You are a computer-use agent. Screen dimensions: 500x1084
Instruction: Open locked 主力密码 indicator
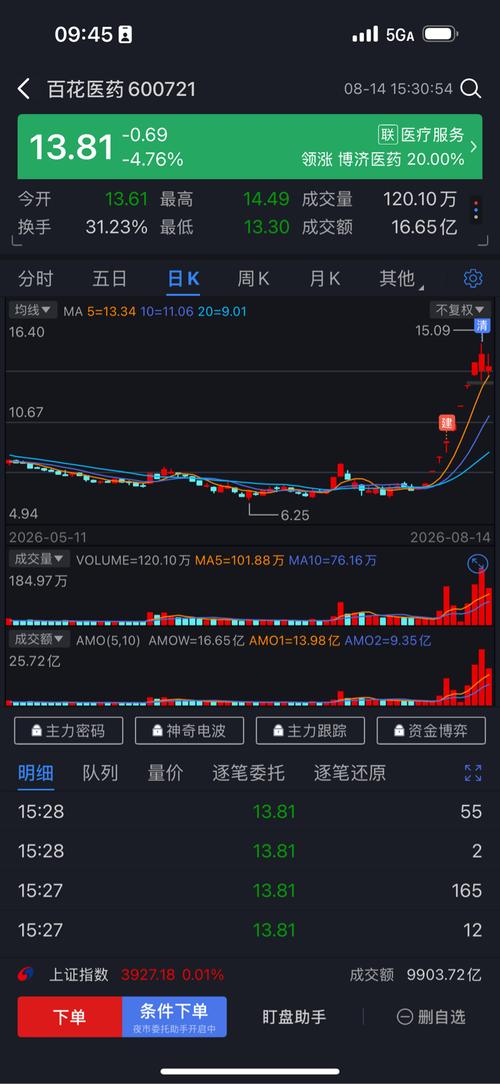pyautogui.click(x=68, y=731)
